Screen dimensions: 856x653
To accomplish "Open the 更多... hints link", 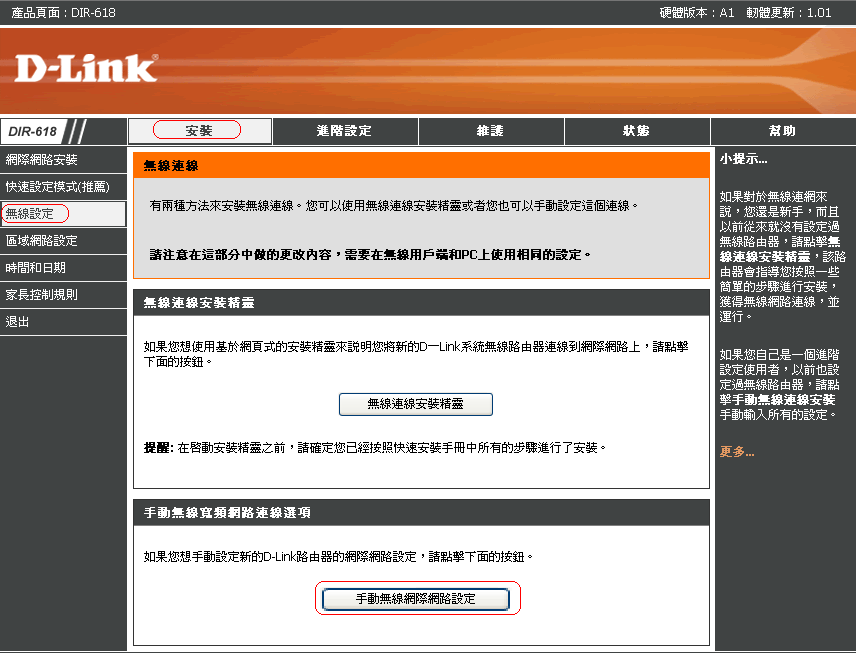I will 737,452.
